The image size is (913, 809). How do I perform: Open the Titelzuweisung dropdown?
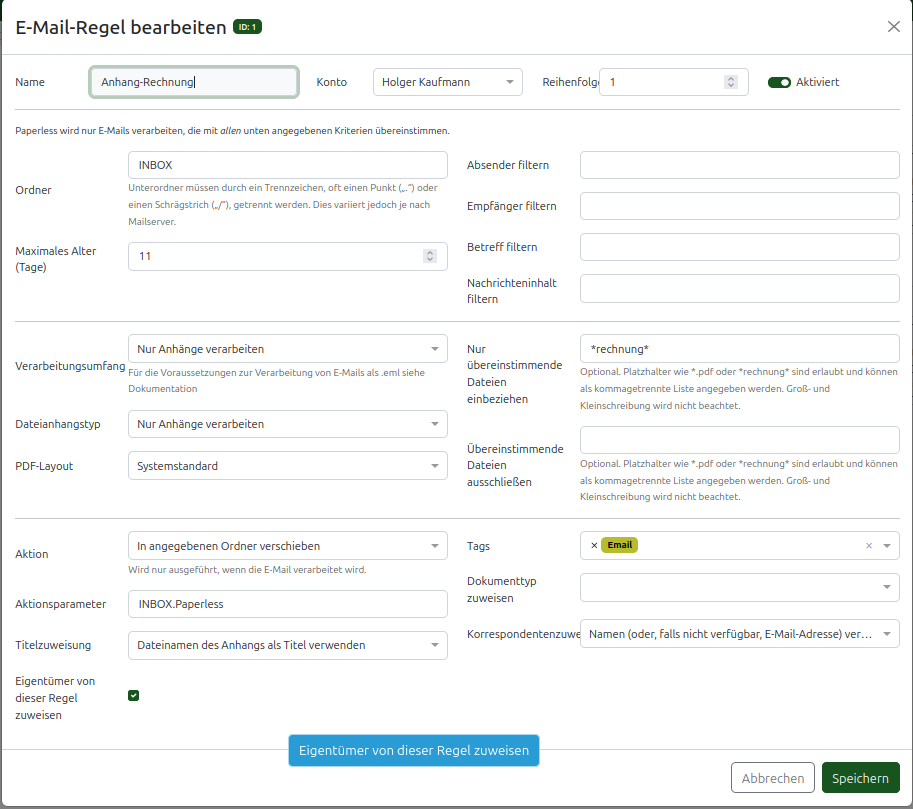tap(287, 645)
